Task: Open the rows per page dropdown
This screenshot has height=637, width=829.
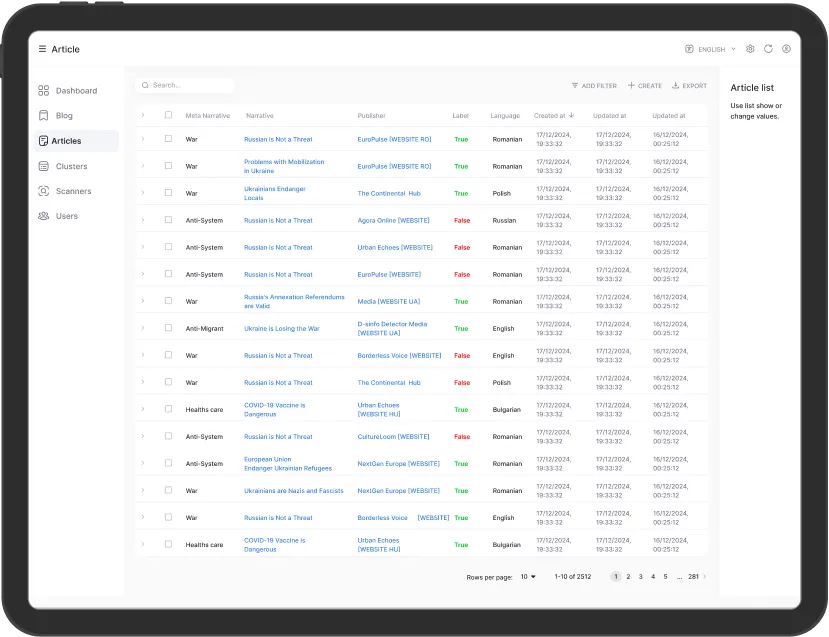Action: [528, 577]
